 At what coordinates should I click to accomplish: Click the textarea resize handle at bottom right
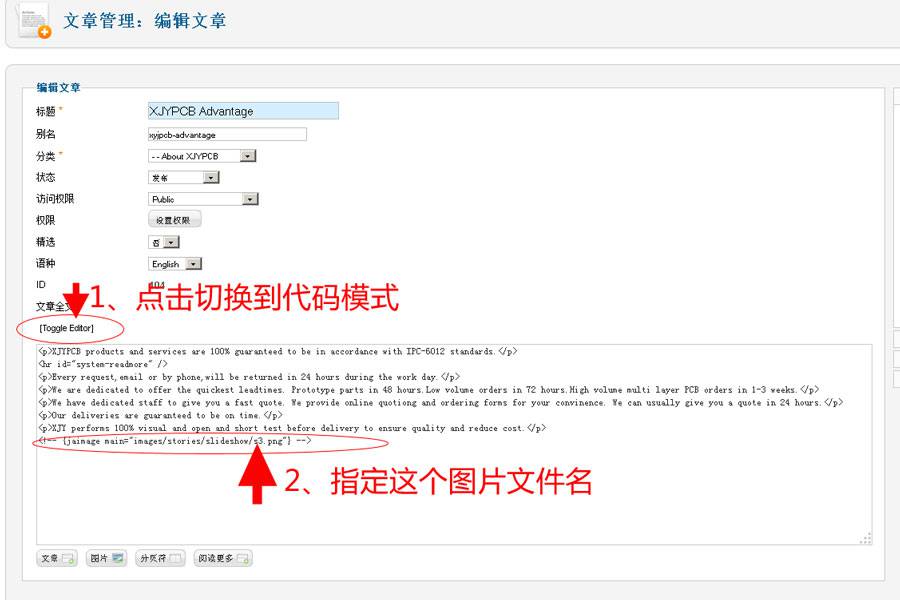[x=862, y=540]
